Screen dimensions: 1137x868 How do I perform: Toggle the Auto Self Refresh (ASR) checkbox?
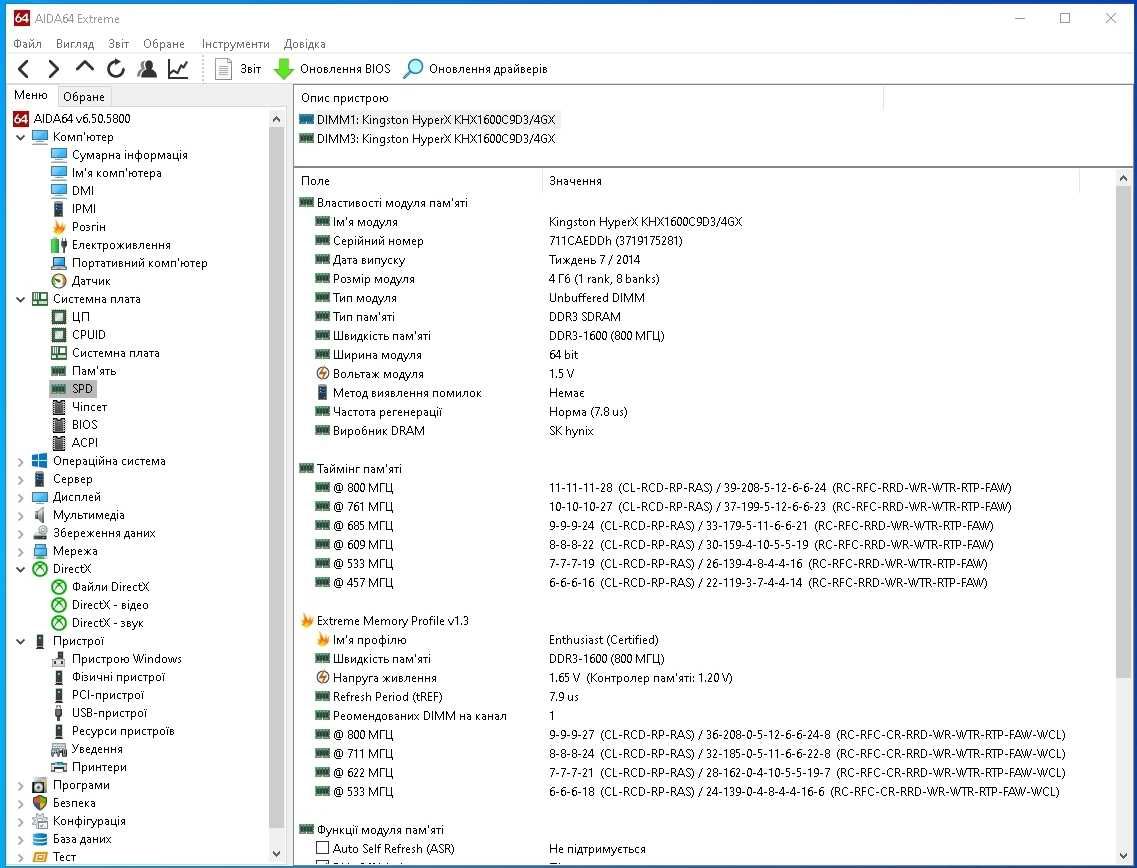click(323, 848)
